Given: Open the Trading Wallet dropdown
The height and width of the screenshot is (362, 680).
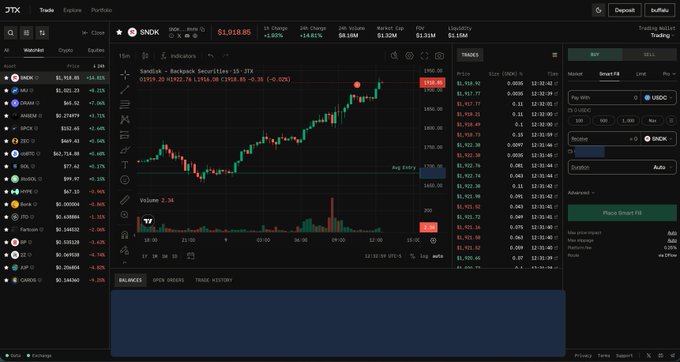Looking at the screenshot, I should (663, 36).
